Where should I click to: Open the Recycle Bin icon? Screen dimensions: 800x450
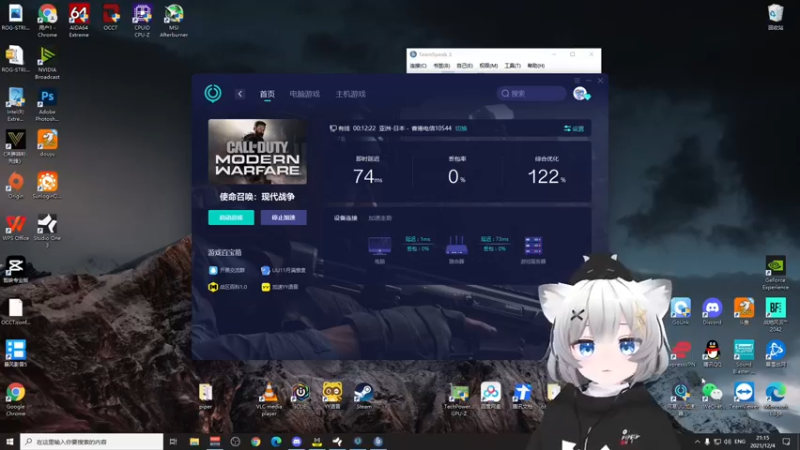tap(775, 16)
